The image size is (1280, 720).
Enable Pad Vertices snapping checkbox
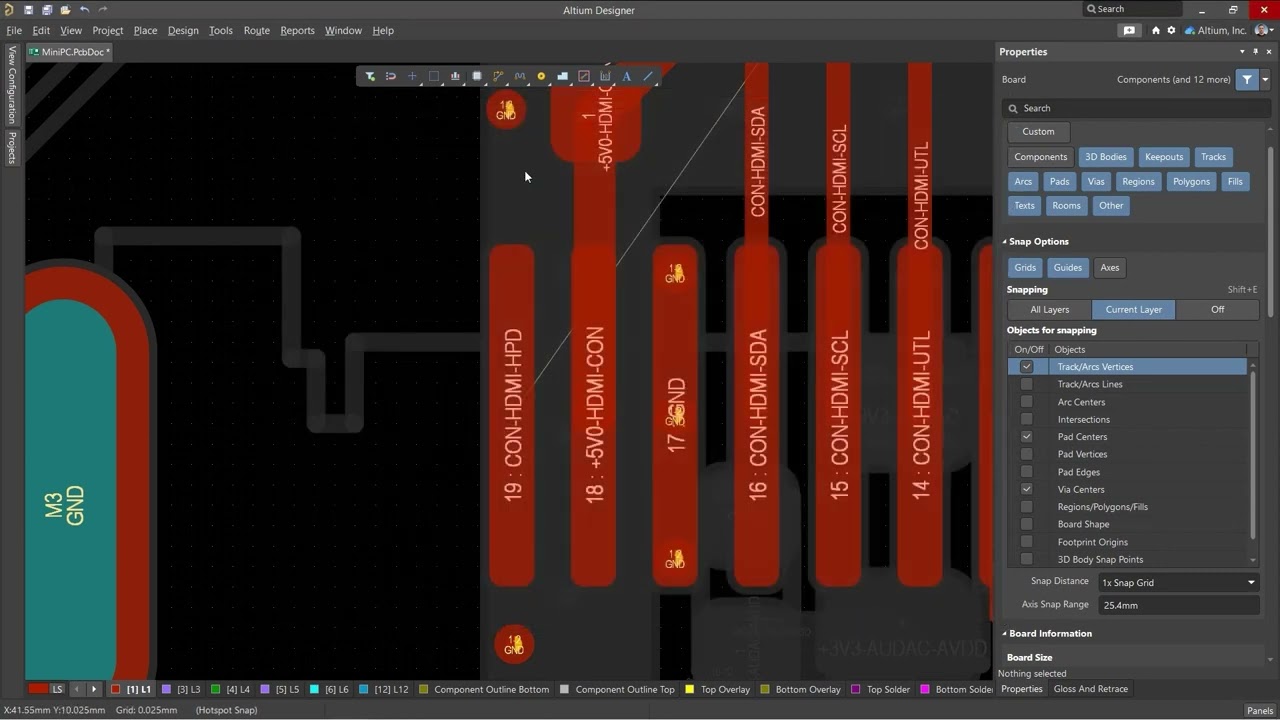(1026, 454)
